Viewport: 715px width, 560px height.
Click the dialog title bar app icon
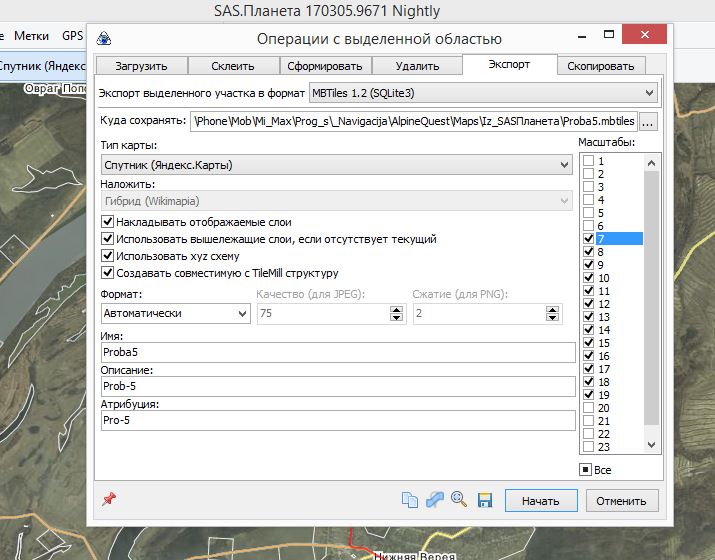pyautogui.click(x=104, y=39)
